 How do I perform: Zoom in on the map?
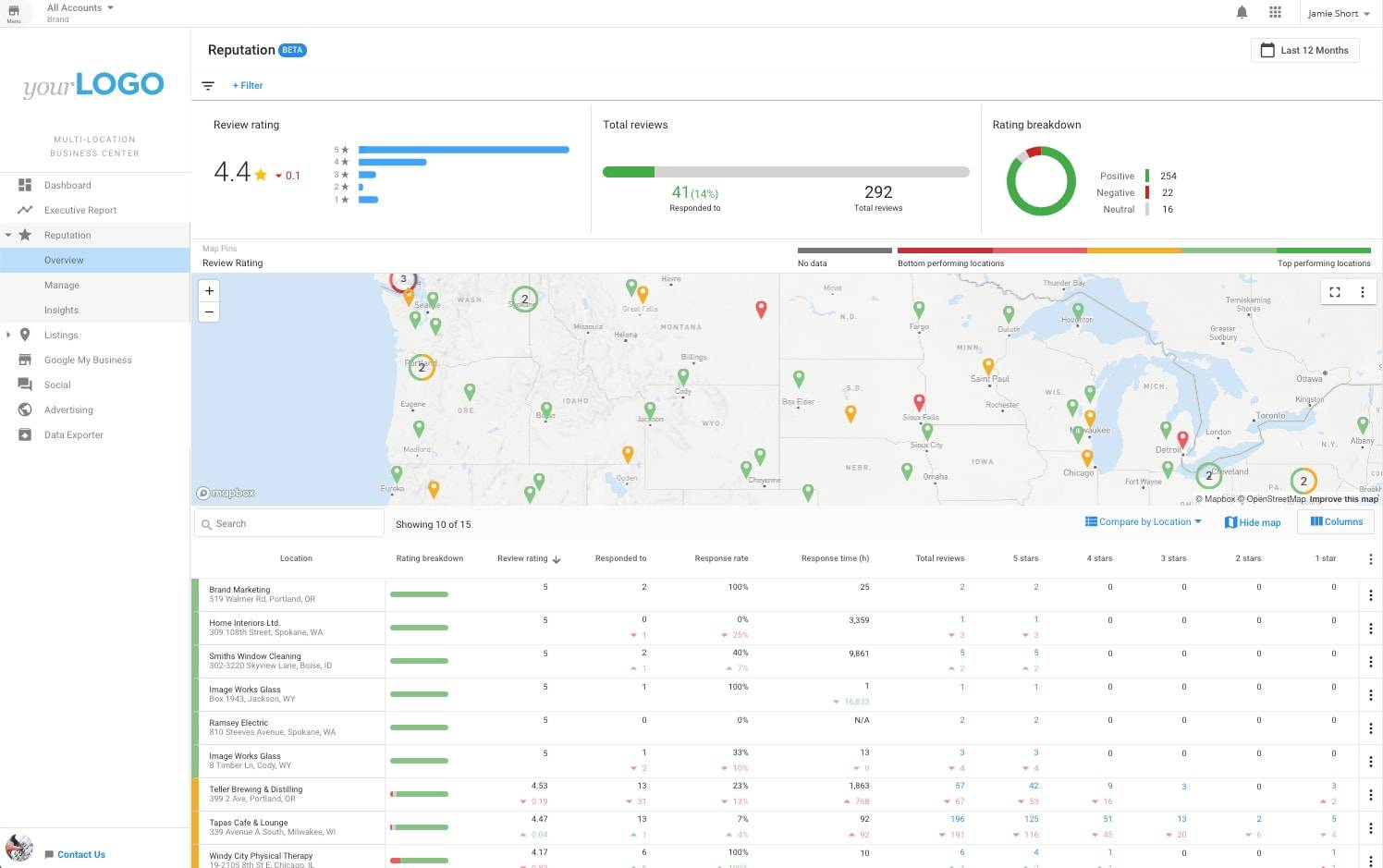coord(210,290)
